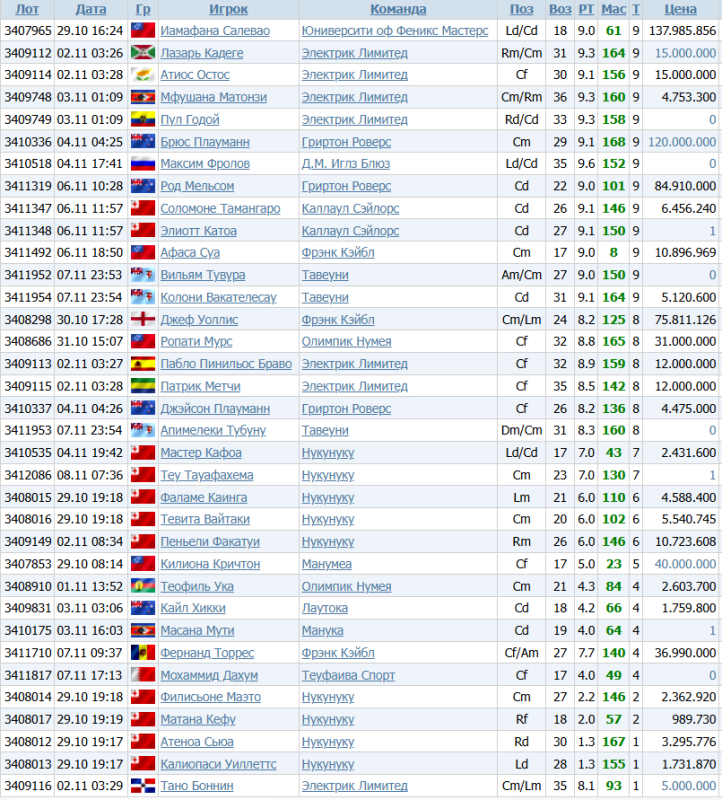722x800 pixels.
Task: Click the flag icon beside Фернанд Торрес
Action: [x=142, y=653]
